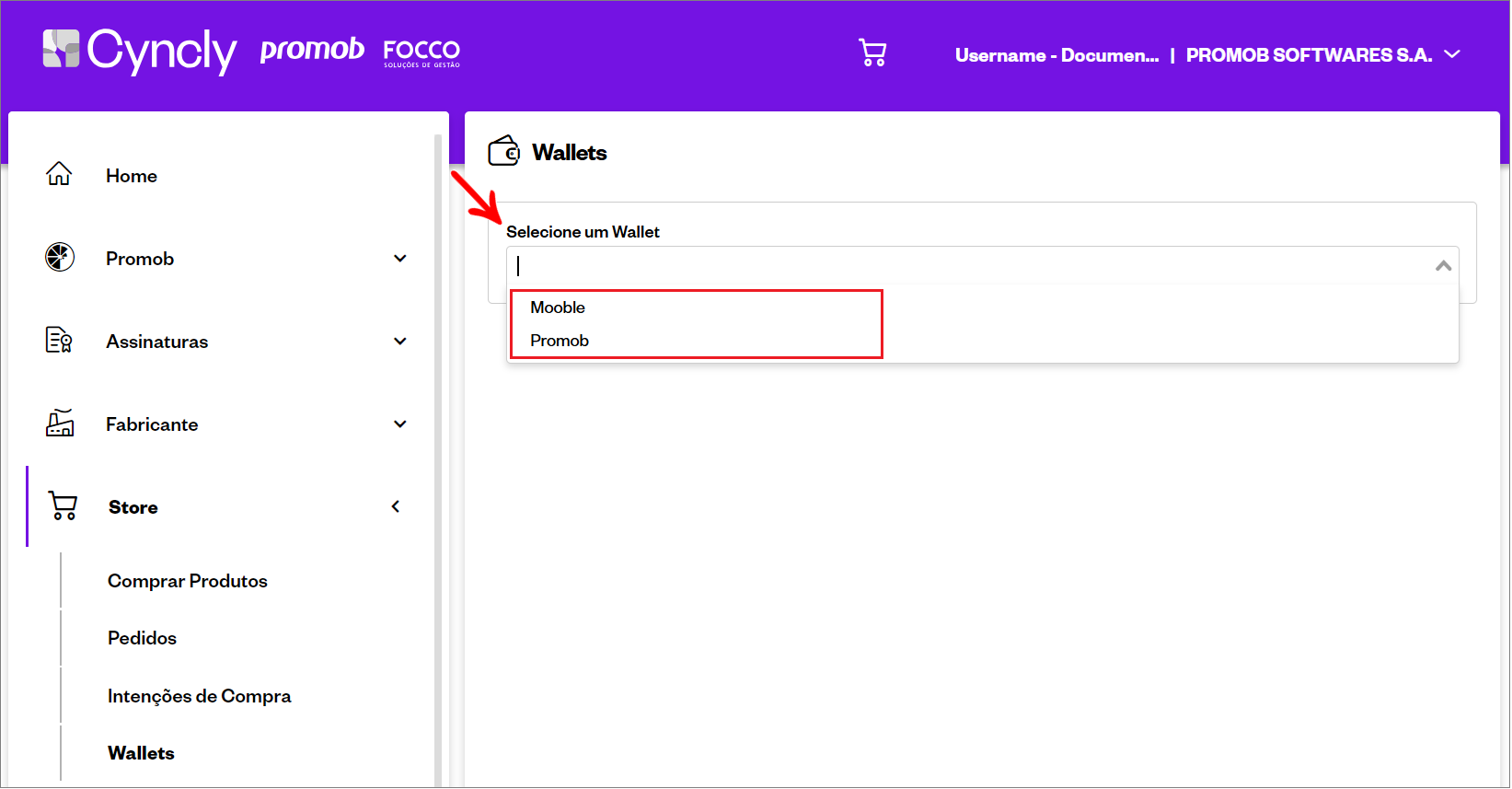Click the Username - Documen... label
The width and height of the screenshot is (1512, 789).
[x=1056, y=55]
